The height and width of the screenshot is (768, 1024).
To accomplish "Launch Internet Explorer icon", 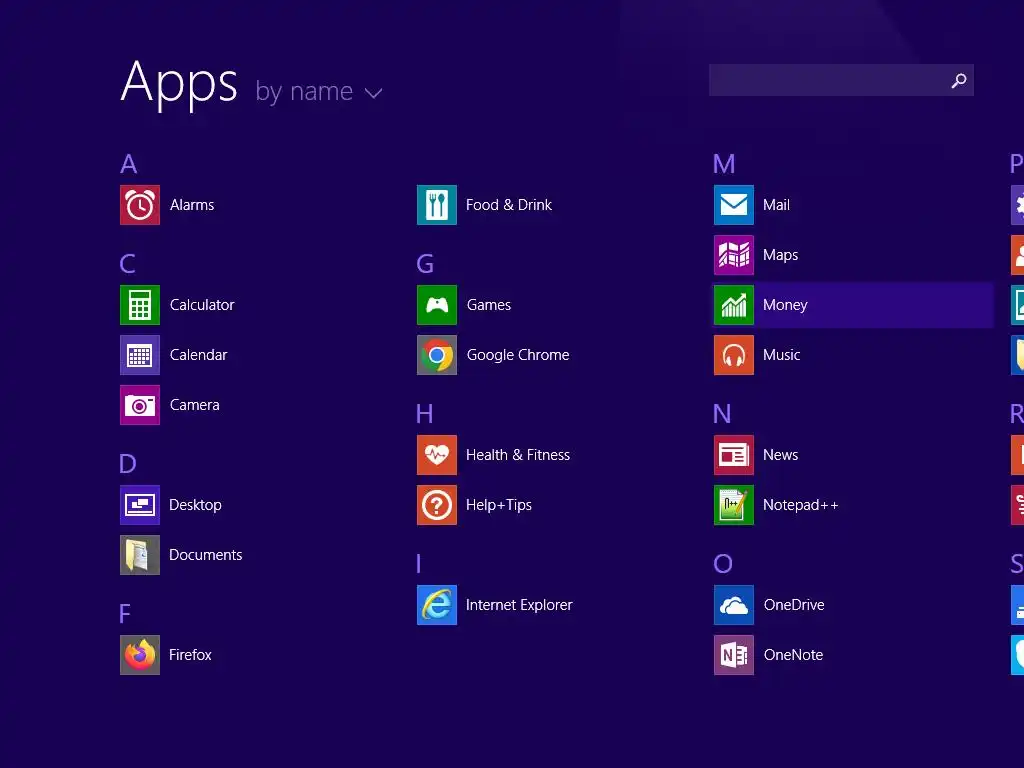I will tap(437, 605).
